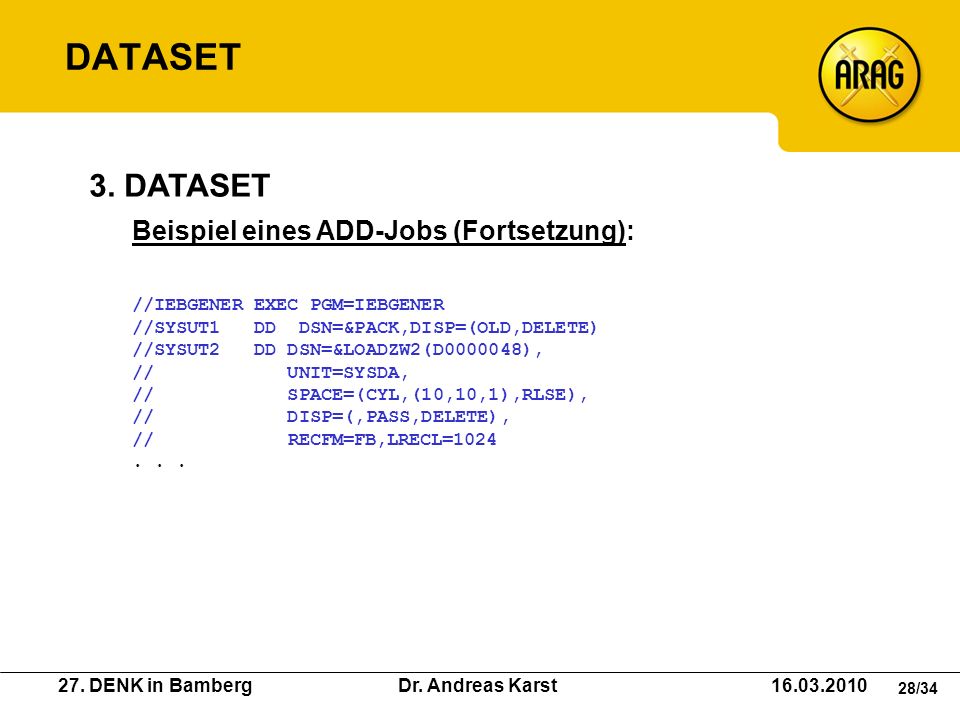The height and width of the screenshot is (720, 960).
Task: Click the slide number 28/34
Action: [x=917, y=689]
